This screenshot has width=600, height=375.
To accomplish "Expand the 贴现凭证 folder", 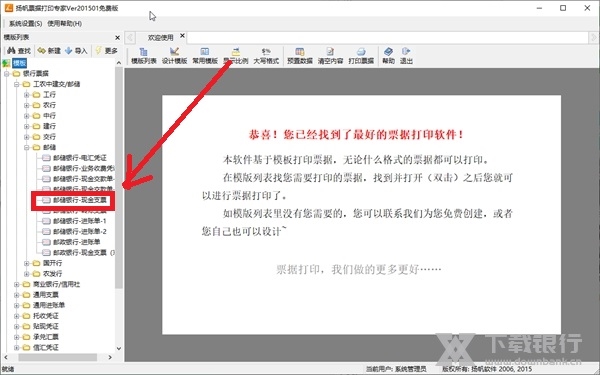I will click(x=16, y=326).
